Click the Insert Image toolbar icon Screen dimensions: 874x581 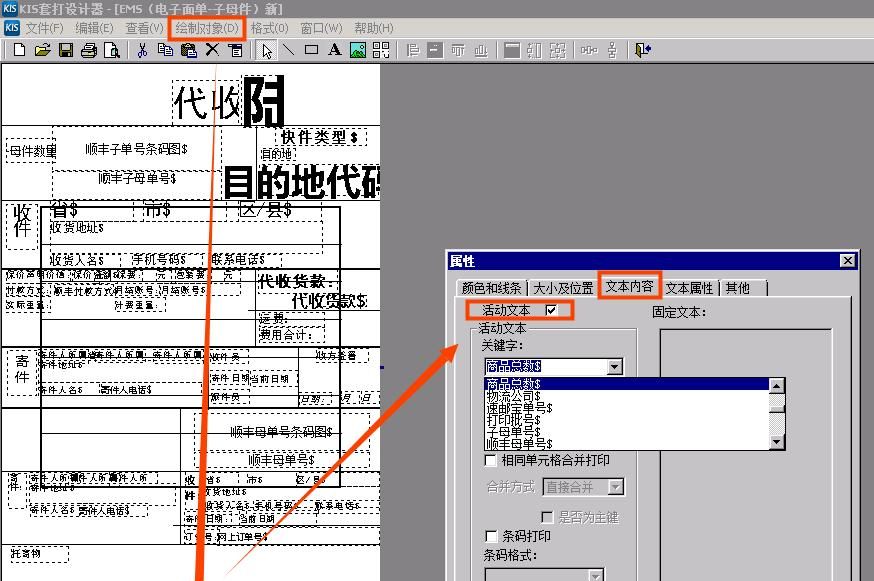(360, 50)
